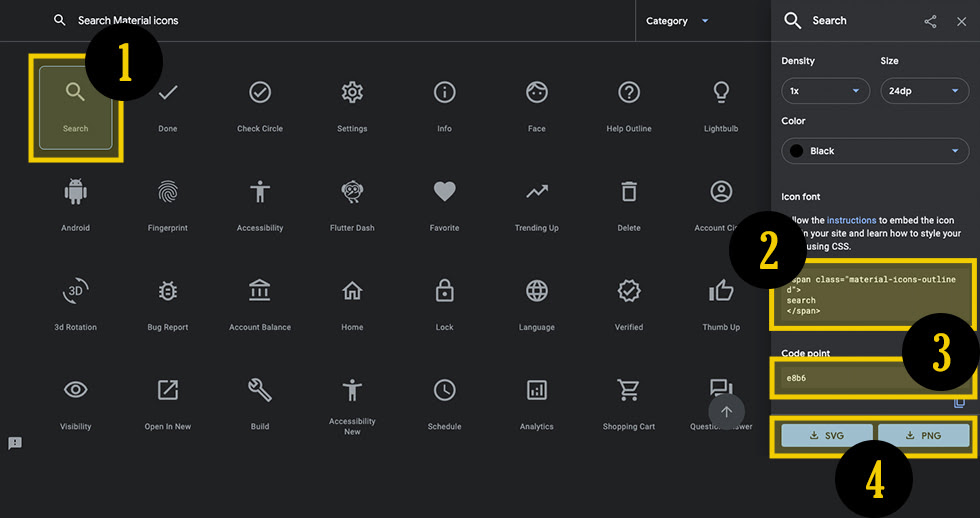The height and width of the screenshot is (518, 980).
Task: Open the Density 1x dropdown
Action: pos(826,91)
